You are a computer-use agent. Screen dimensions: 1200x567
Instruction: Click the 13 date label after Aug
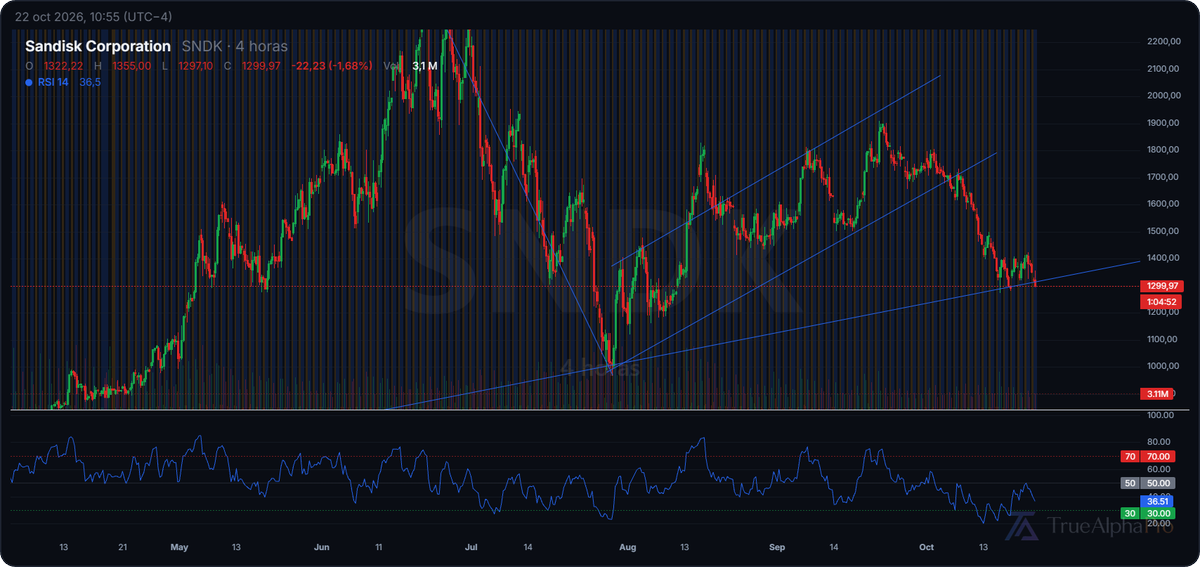(x=684, y=547)
